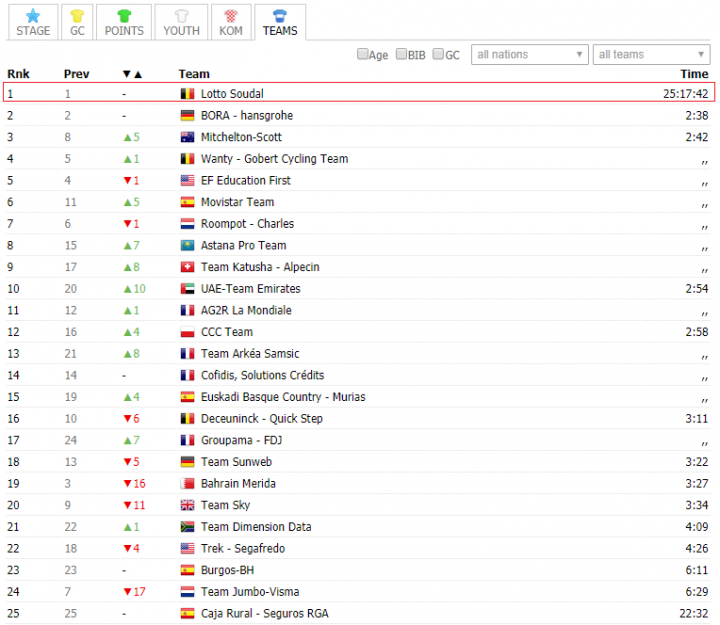This screenshot has width=720, height=625.
Task: Open the Astana Pro Team link
Action: 243,245
